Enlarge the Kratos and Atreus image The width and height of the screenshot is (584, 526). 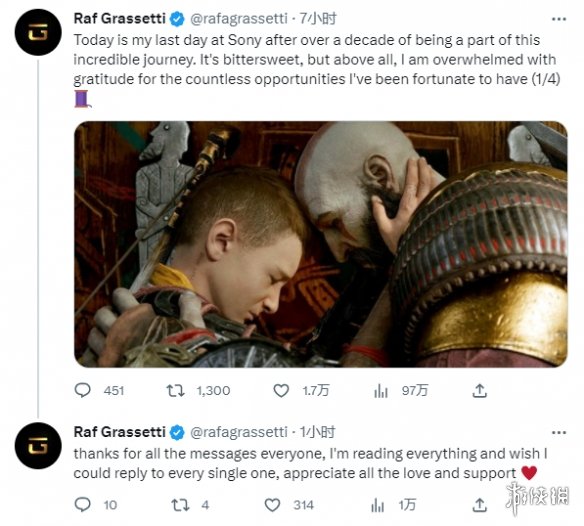coord(321,244)
